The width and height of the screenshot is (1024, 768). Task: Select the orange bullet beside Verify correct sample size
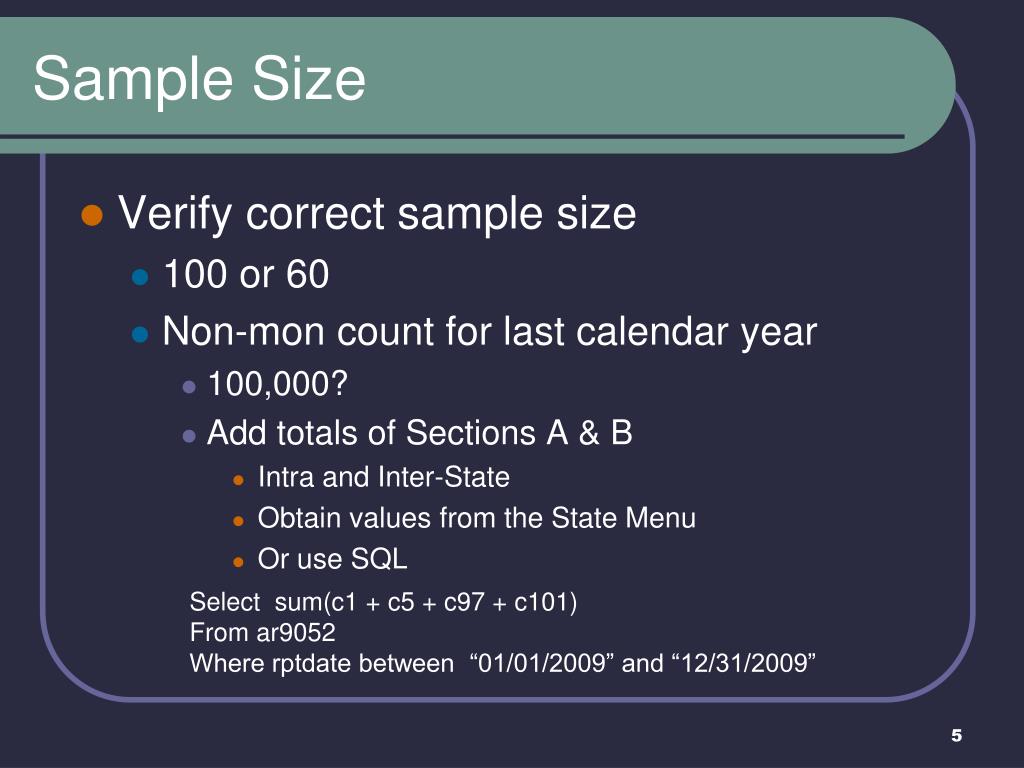92,214
